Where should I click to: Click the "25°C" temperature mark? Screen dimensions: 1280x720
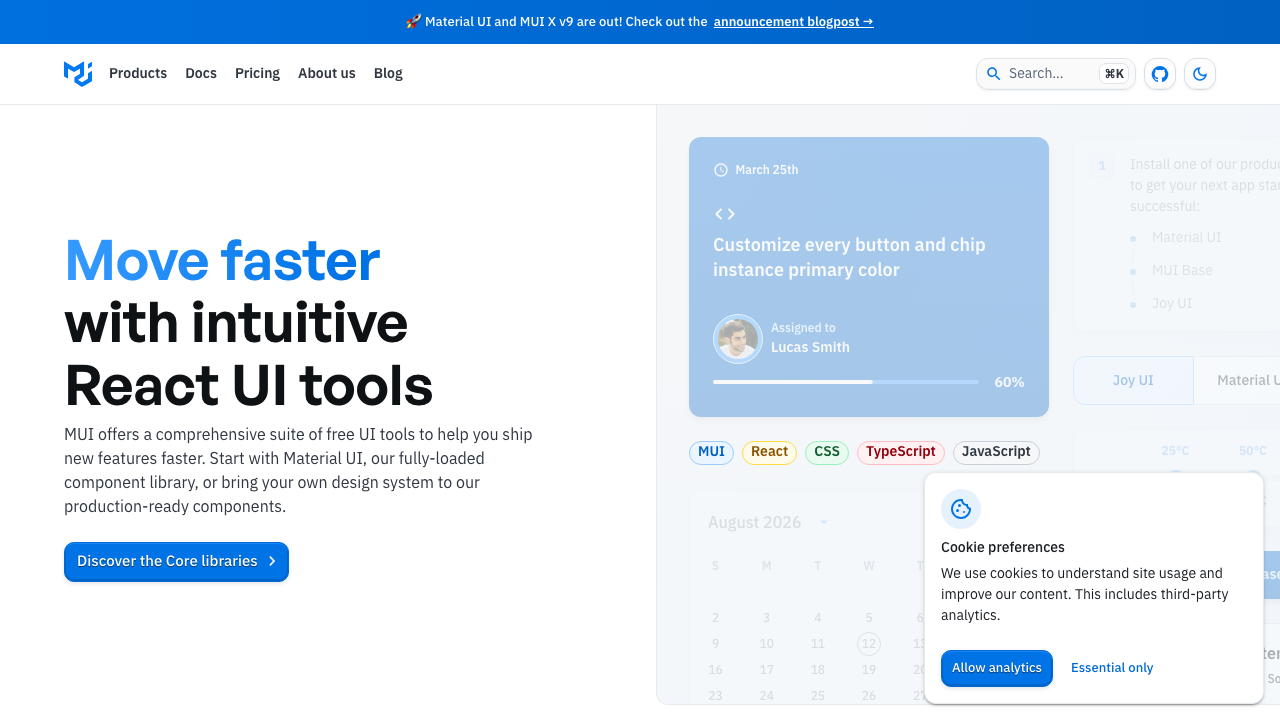[x=1175, y=451]
